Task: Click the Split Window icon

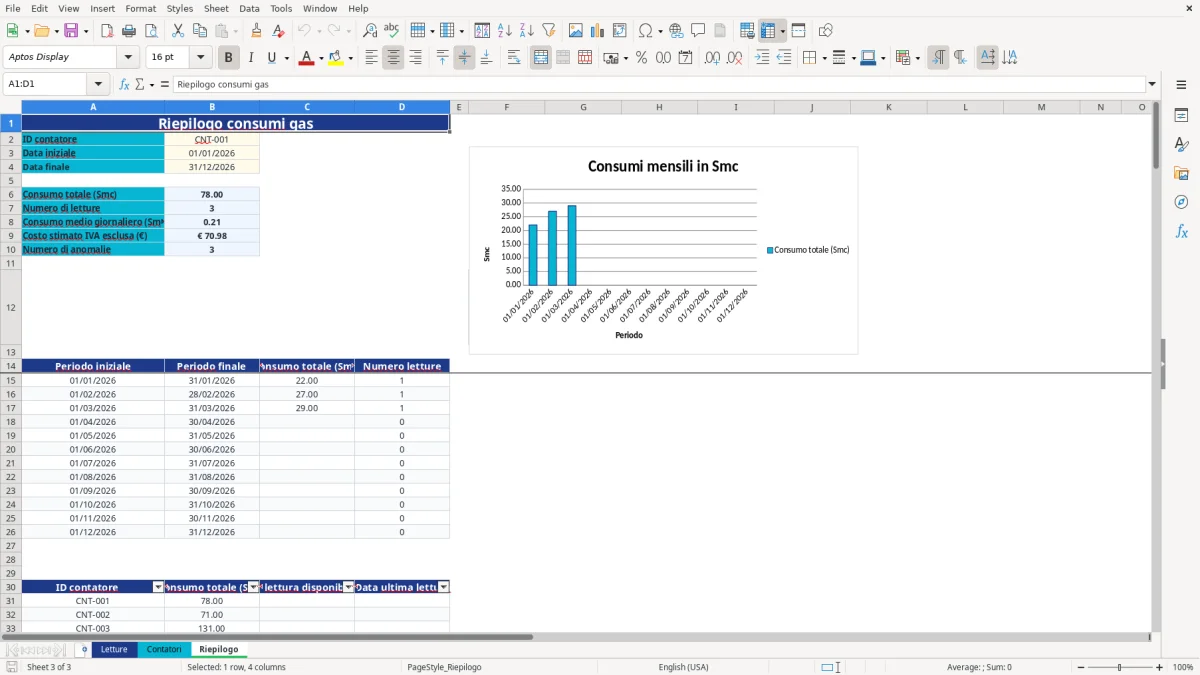Action: click(799, 31)
